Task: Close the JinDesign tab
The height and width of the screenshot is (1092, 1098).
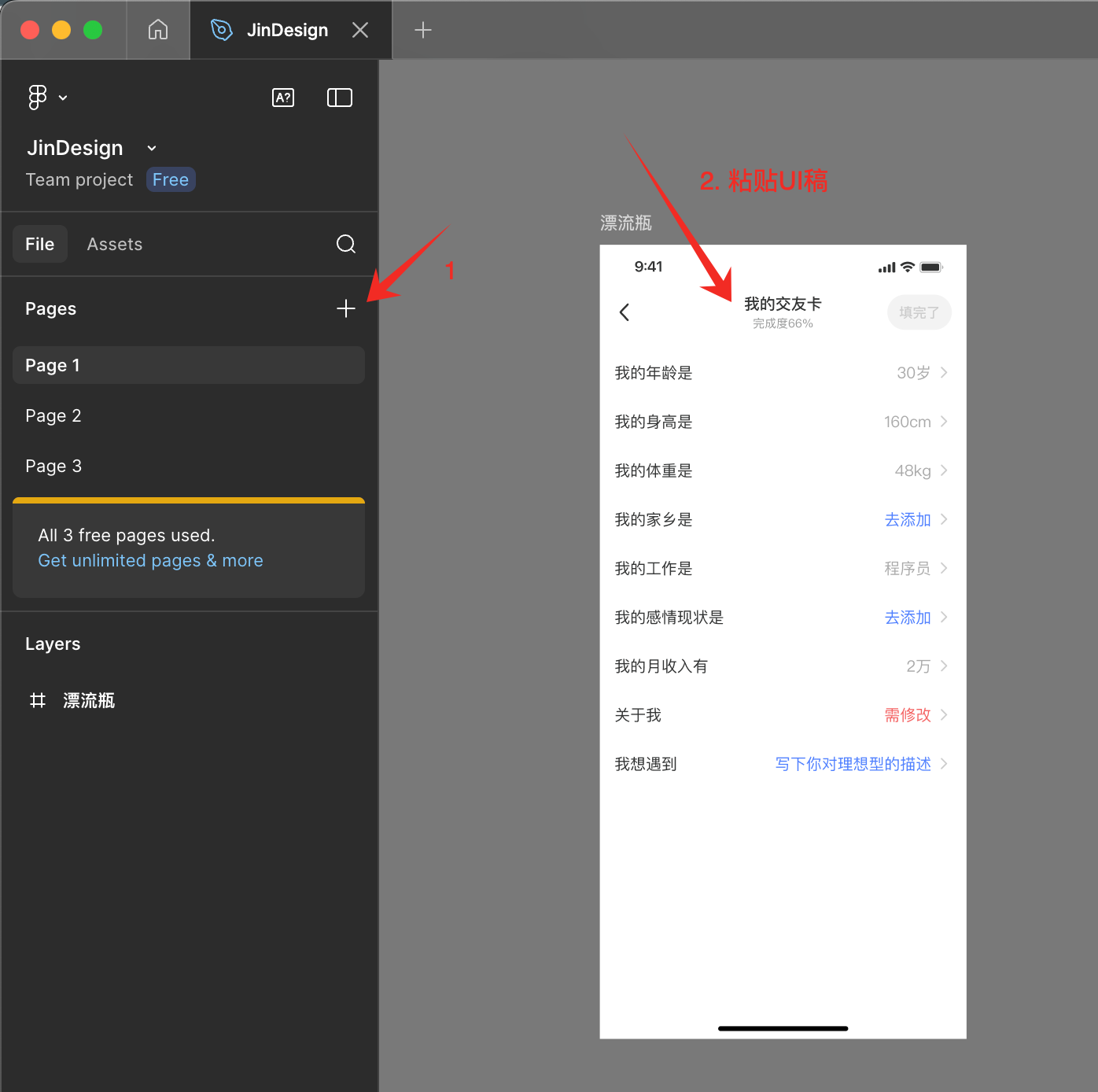Action: [x=360, y=30]
